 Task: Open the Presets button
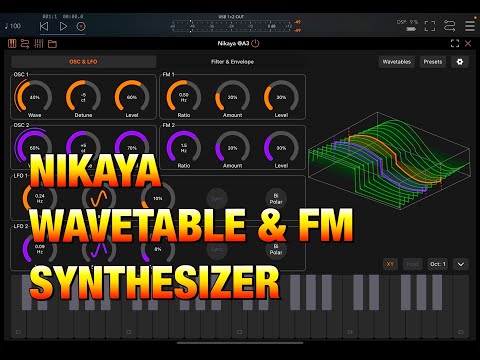click(433, 62)
